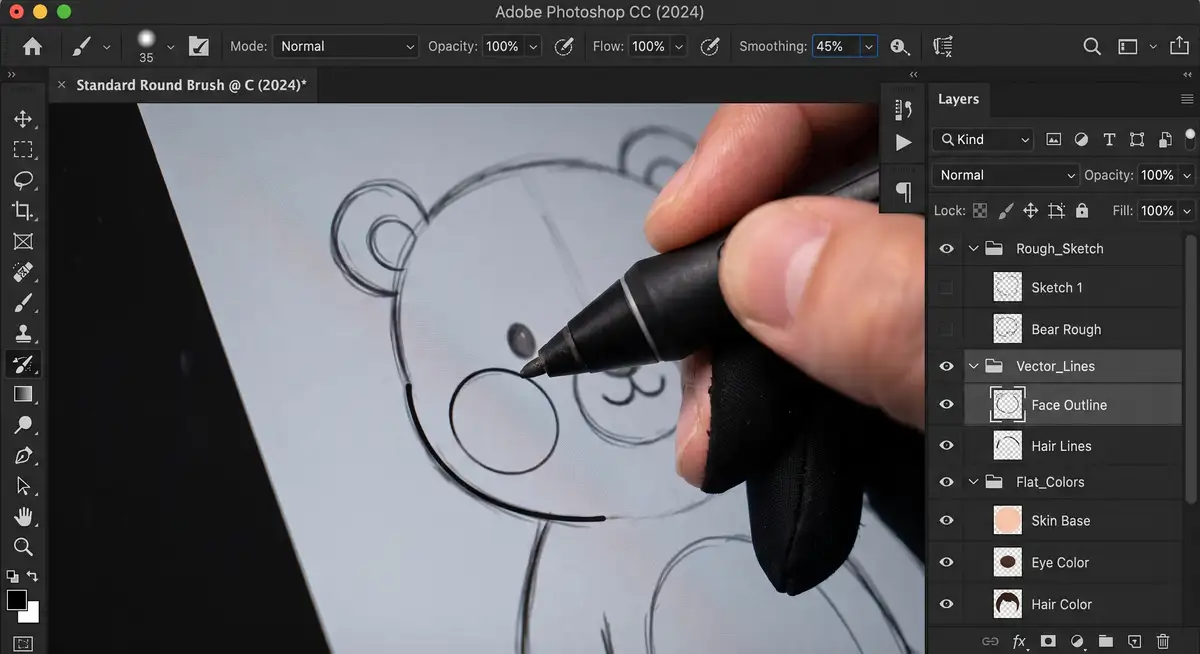Open the Smoothing options gear
This screenshot has height=654, width=1200.
pyautogui.click(x=899, y=46)
